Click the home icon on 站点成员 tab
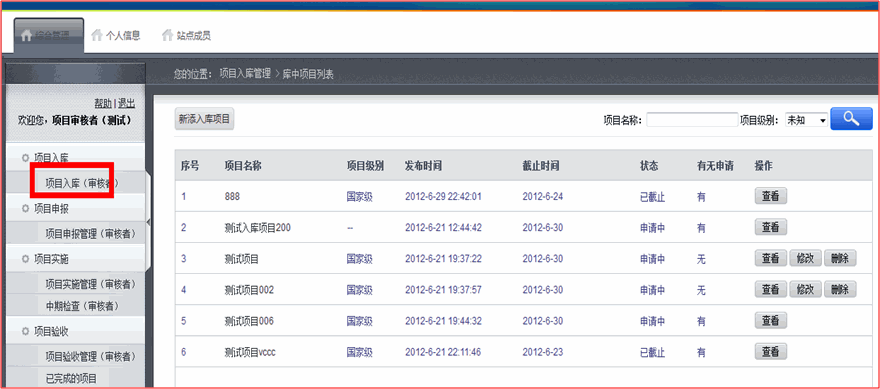Screen dimensions: 880x389 pyautogui.click(x=167, y=35)
